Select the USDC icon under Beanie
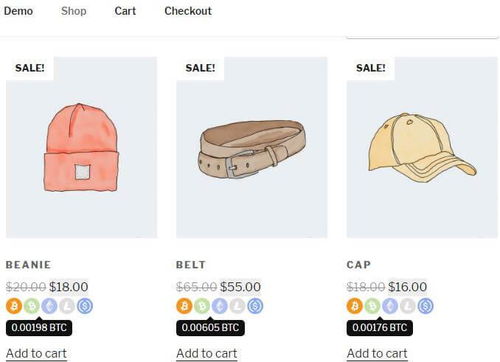 pyautogui.click(x=85, y=306)
